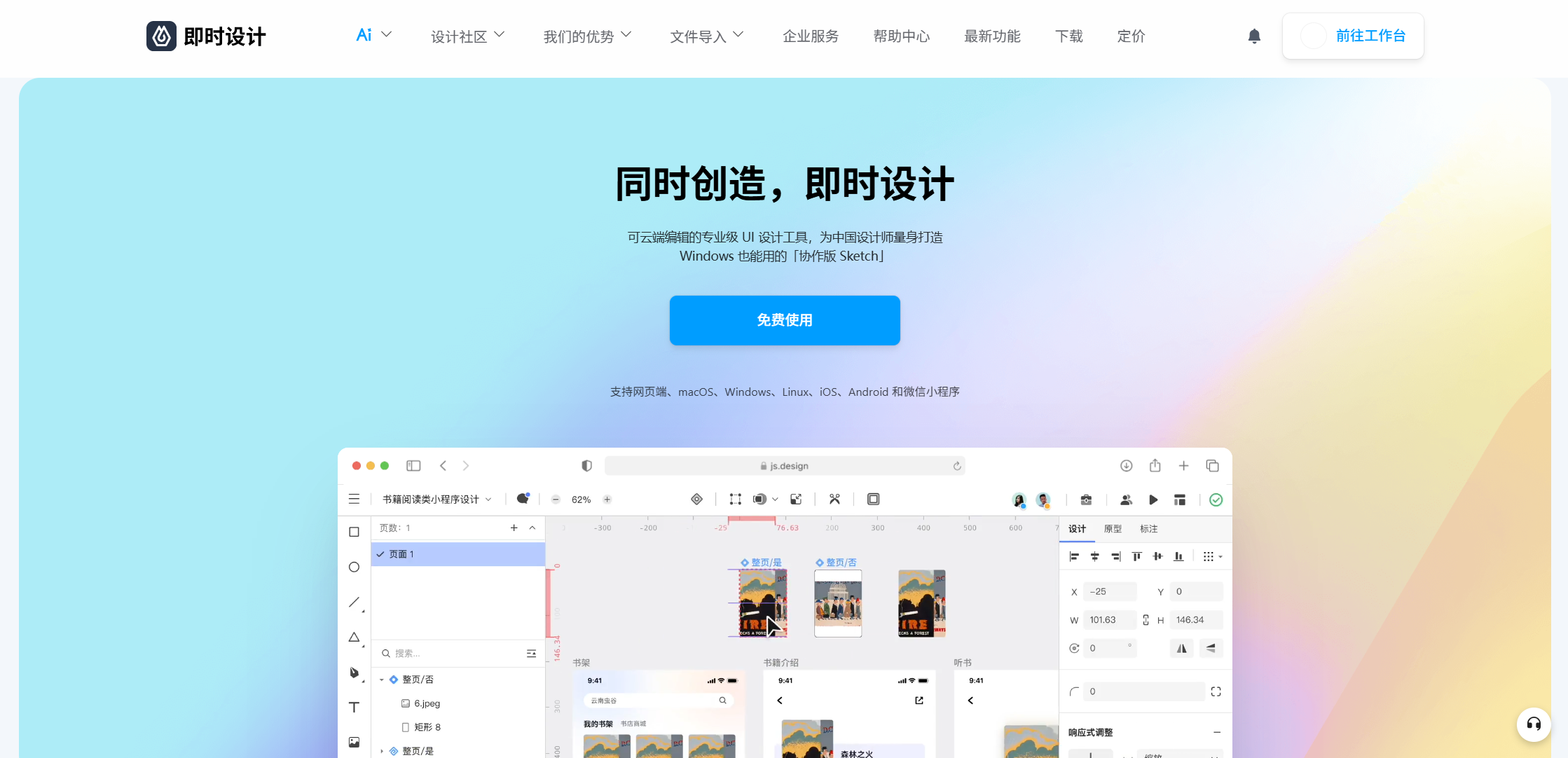Expand the 设计社区 dropdown
The image size is (1568, 758).
[467, 36]
